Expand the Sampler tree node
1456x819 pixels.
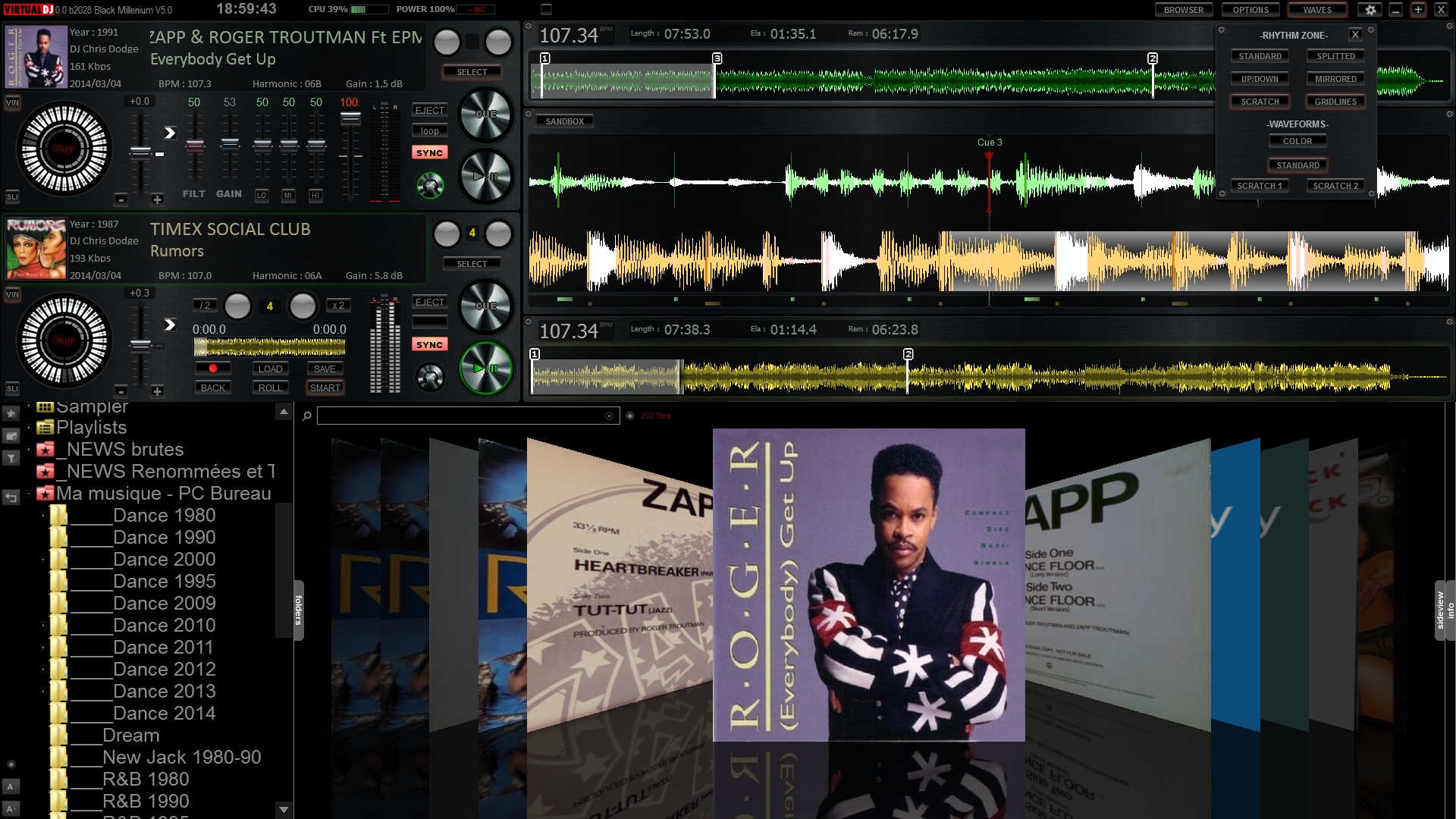pos(29,406)
